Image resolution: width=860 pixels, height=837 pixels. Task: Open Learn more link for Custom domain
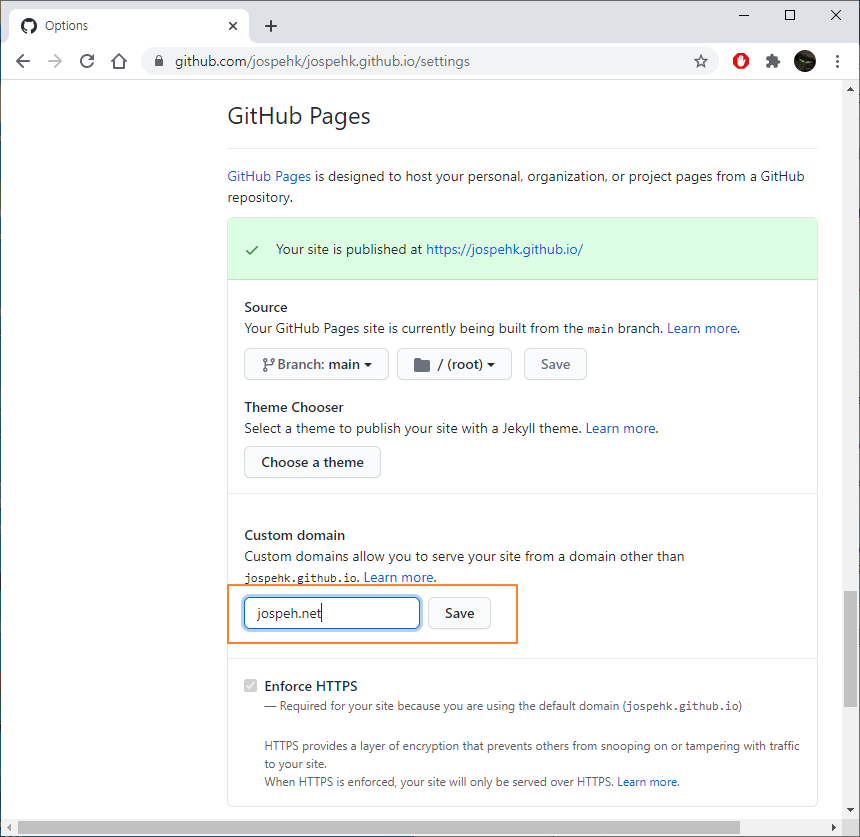tap(399, 577)
